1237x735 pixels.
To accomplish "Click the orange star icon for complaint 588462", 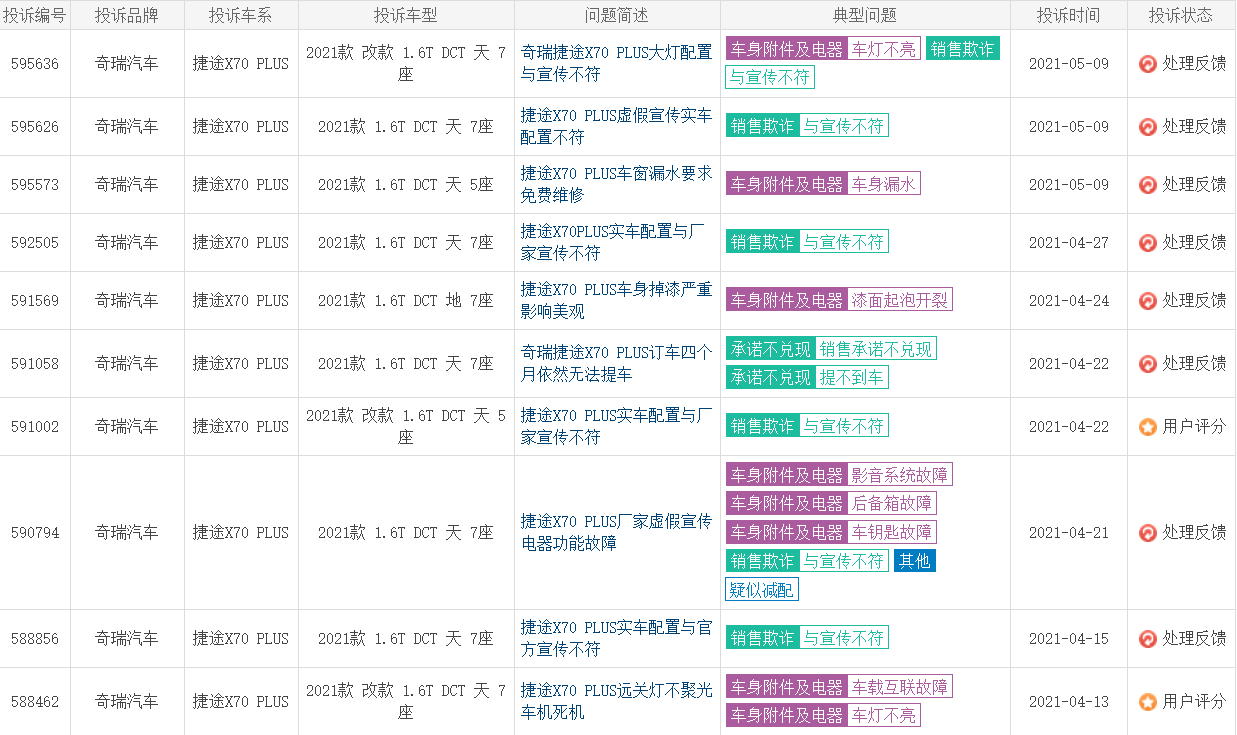I will pos(1148,702).
